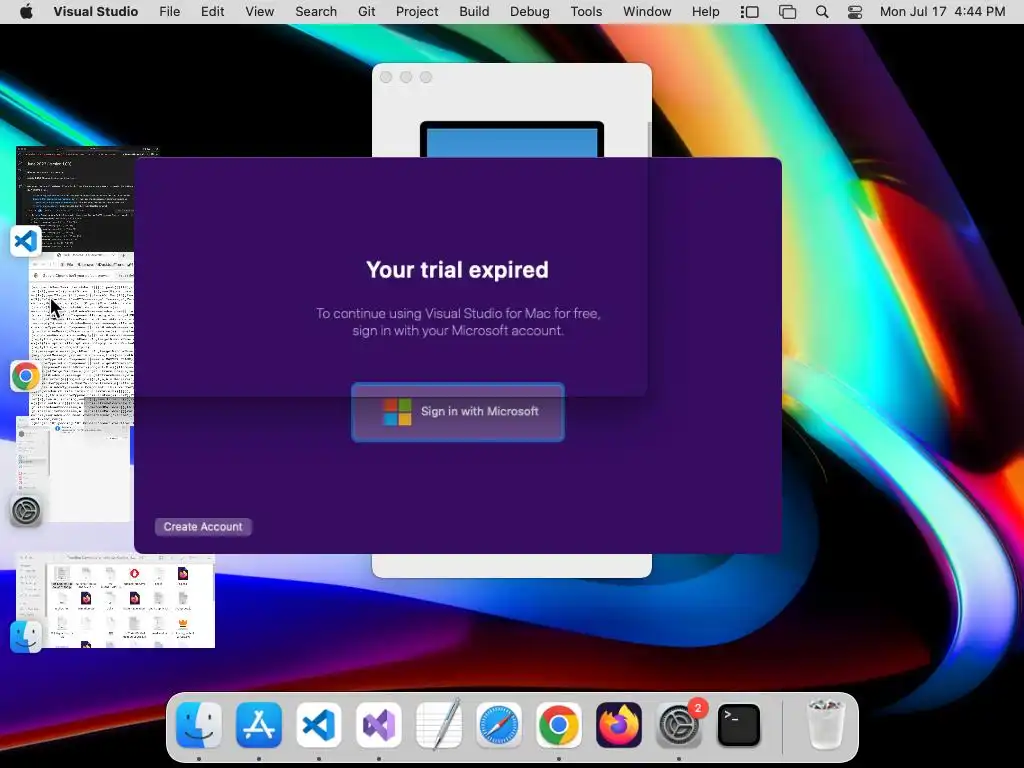This screenshot has height=768, width=1024.
Task: Click the screen mirroring menu bar icon
Action: click(x=788, y=12)
